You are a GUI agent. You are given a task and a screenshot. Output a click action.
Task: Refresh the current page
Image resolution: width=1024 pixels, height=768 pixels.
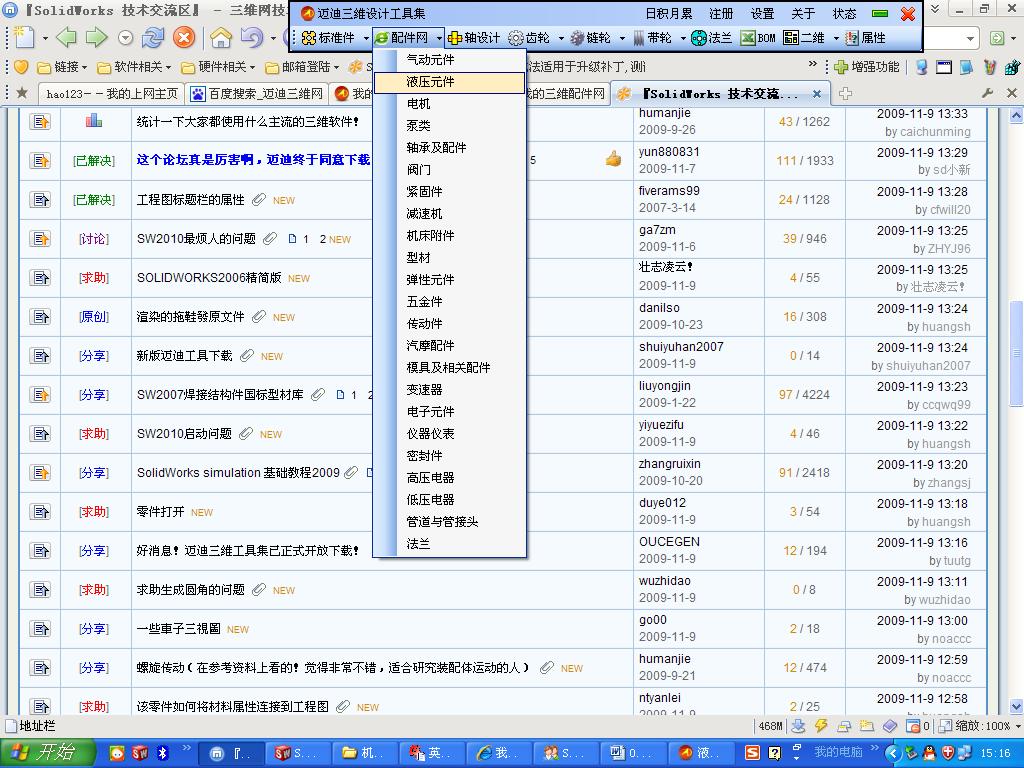pyautogui.click(x=153, y=37)
